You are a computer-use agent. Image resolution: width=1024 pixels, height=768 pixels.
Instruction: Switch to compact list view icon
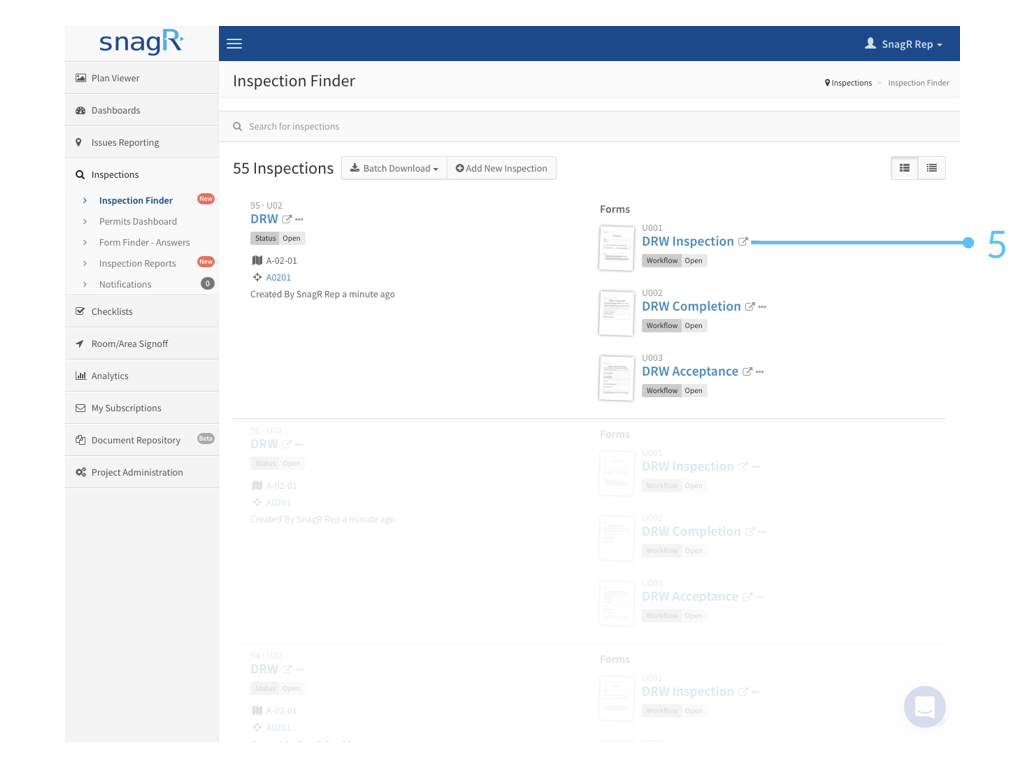pyautogui.click(x=932, y=168)
